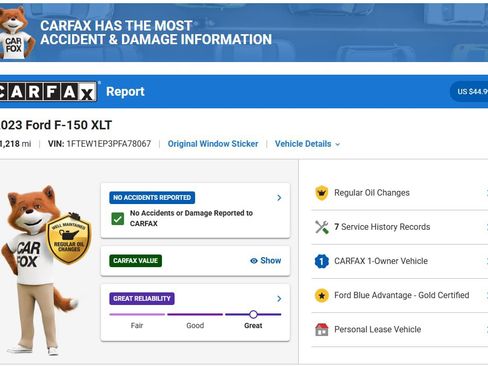Expand the Great Reliability section arrow
488x366 pixels.
(279, 299)
